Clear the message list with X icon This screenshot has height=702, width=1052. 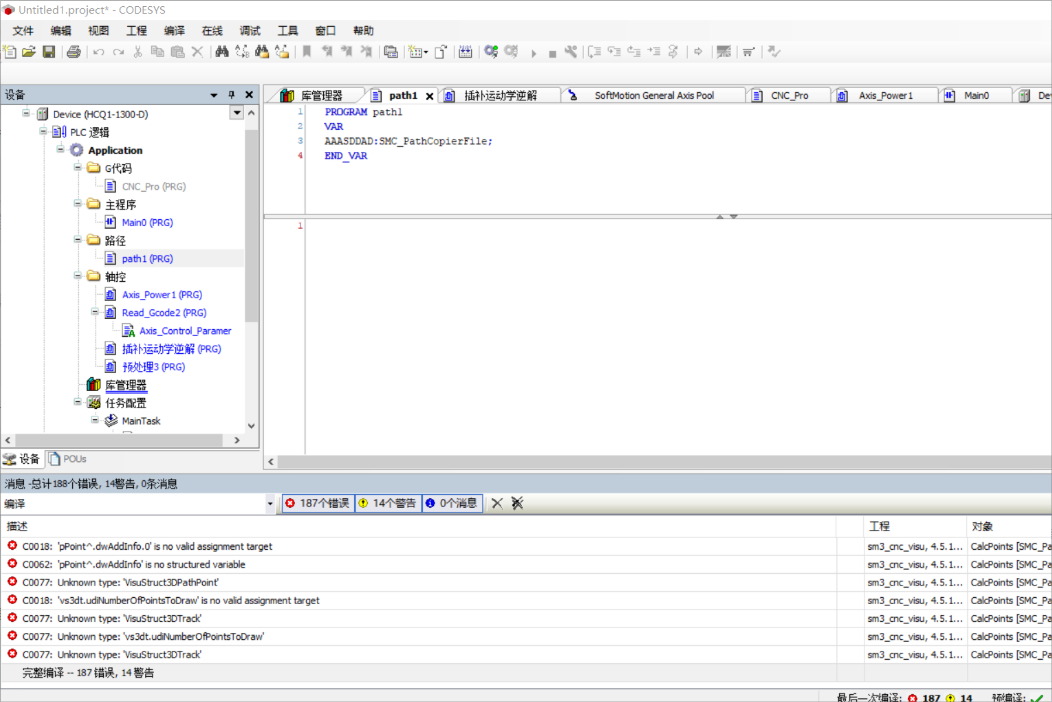coord(497,503)
